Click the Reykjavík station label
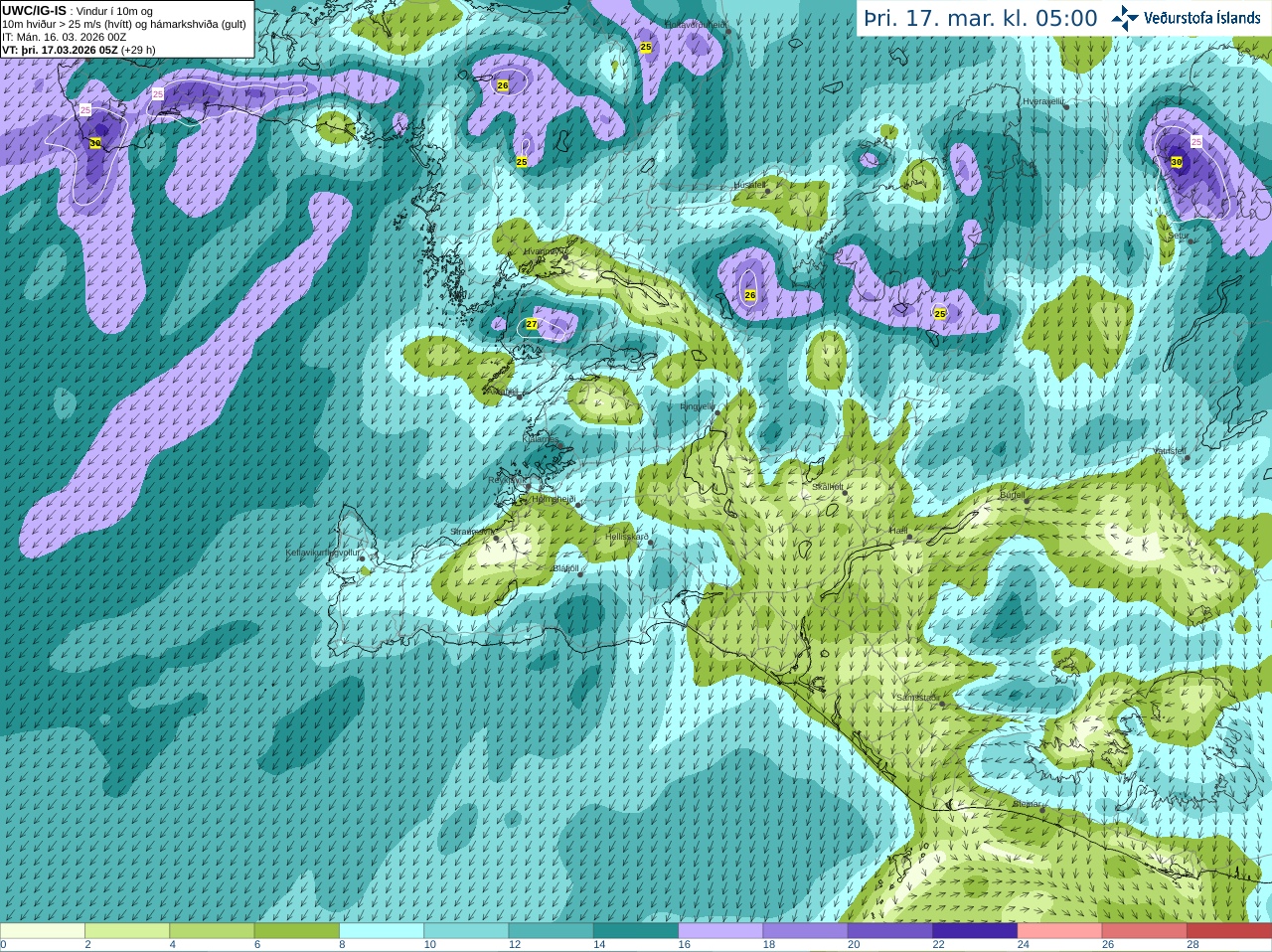 coord(507,480)
